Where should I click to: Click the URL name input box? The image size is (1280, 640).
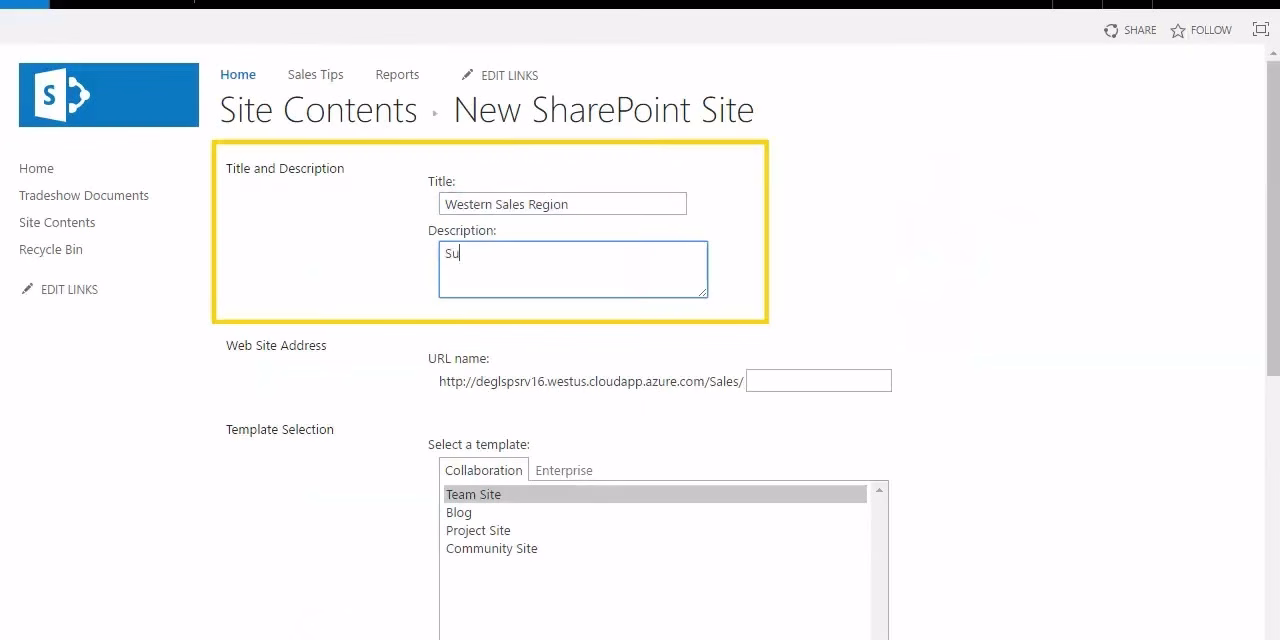point(818,380)
